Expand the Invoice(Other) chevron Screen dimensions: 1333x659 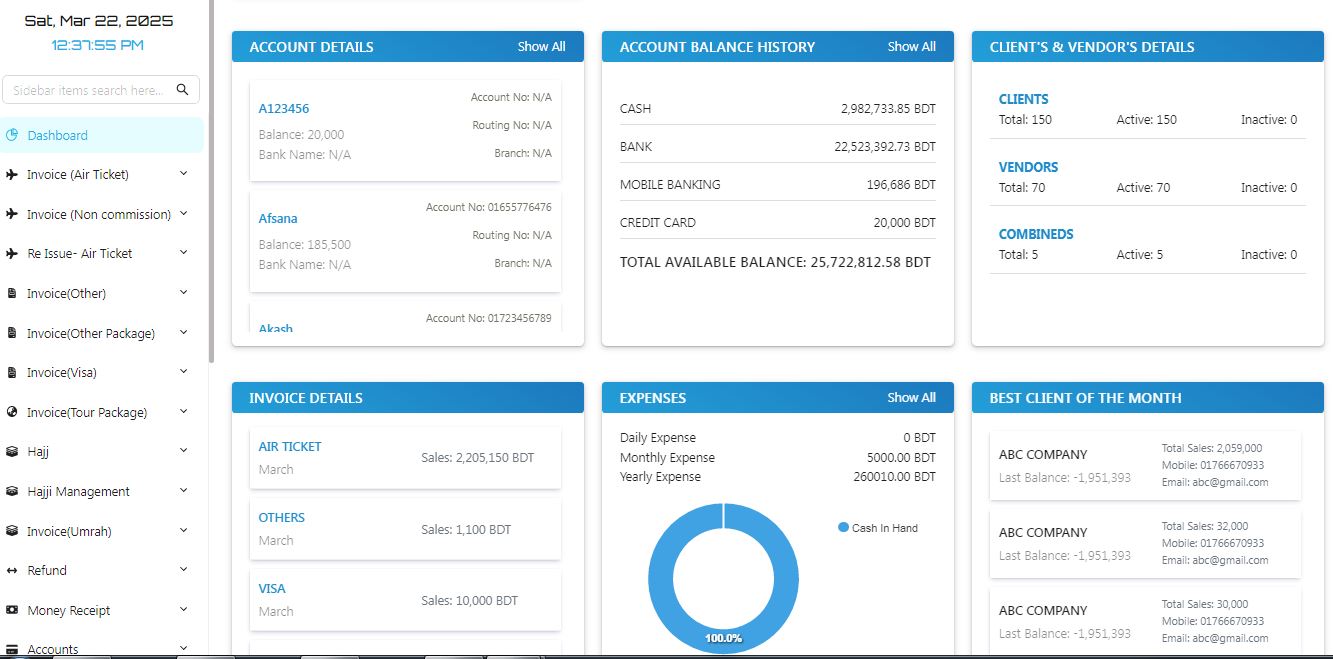point(183,292)
